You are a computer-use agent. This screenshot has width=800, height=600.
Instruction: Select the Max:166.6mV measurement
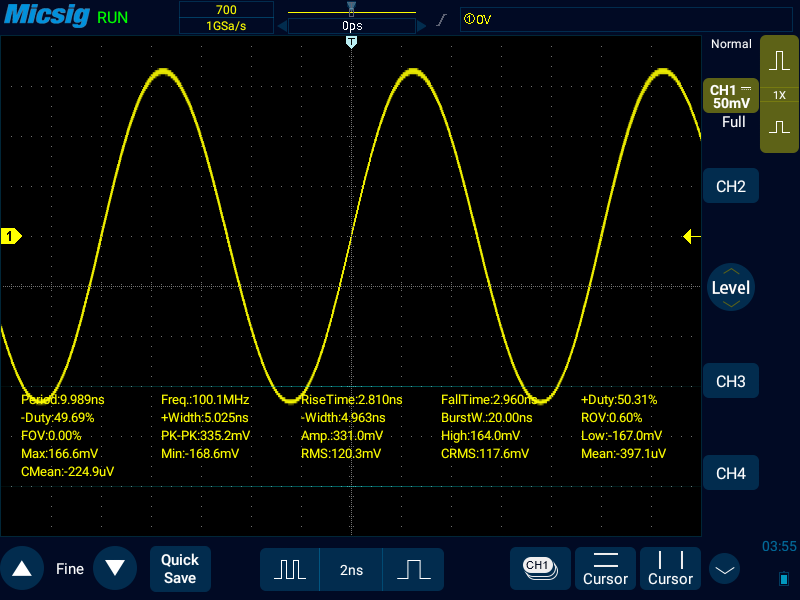(60, 454)
